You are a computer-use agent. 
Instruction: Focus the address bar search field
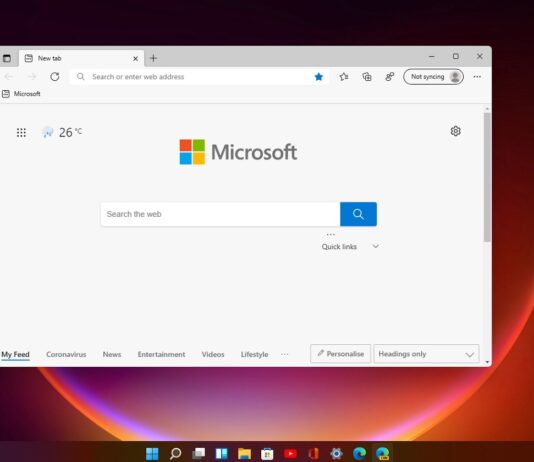click(x=199, y=77)
